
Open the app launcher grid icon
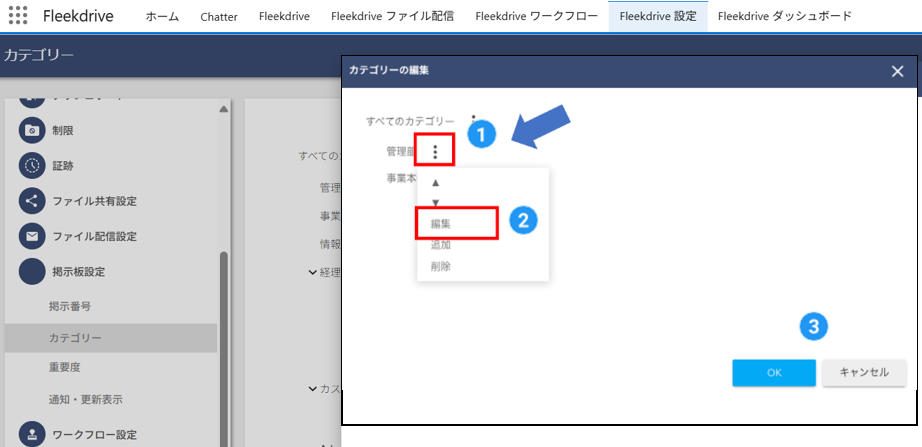19,16
